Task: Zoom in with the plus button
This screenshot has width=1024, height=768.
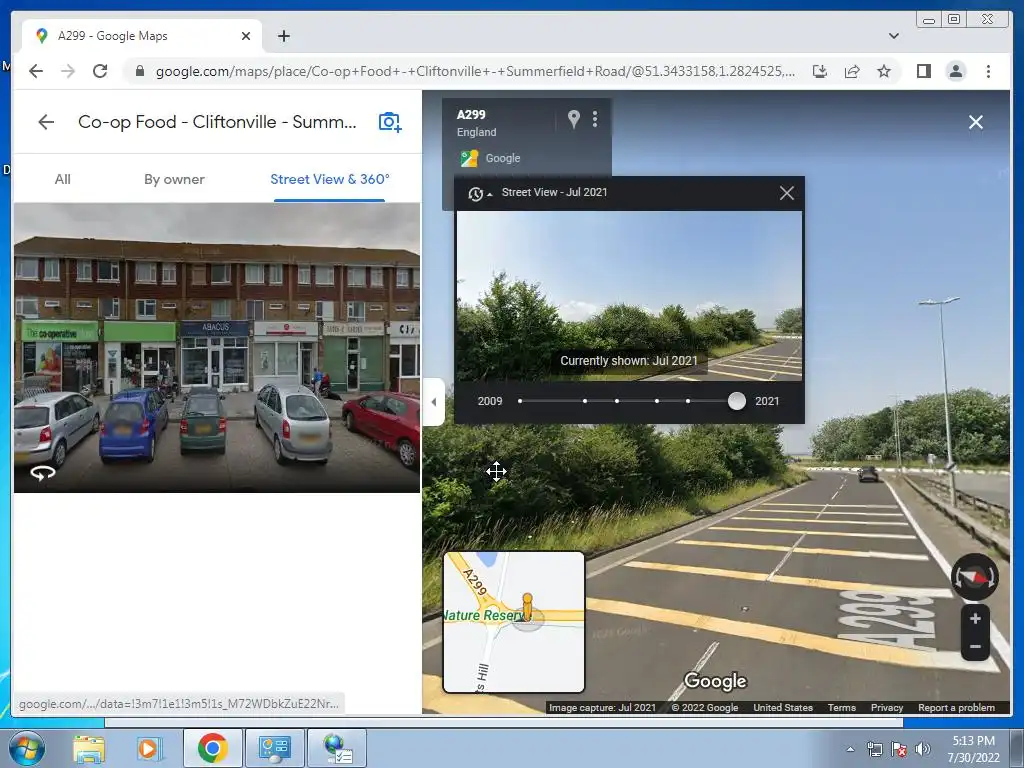Action: pos(975,618)
